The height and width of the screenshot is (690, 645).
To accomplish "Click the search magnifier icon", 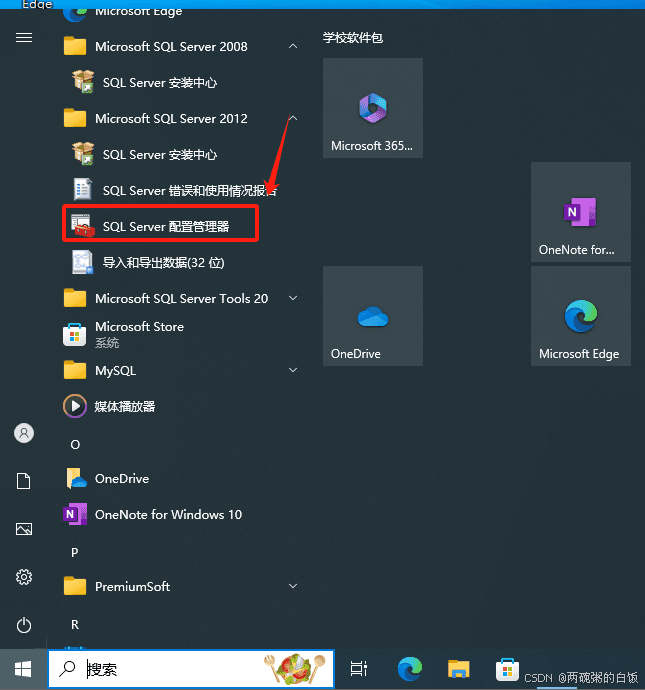I will (67, 669).
